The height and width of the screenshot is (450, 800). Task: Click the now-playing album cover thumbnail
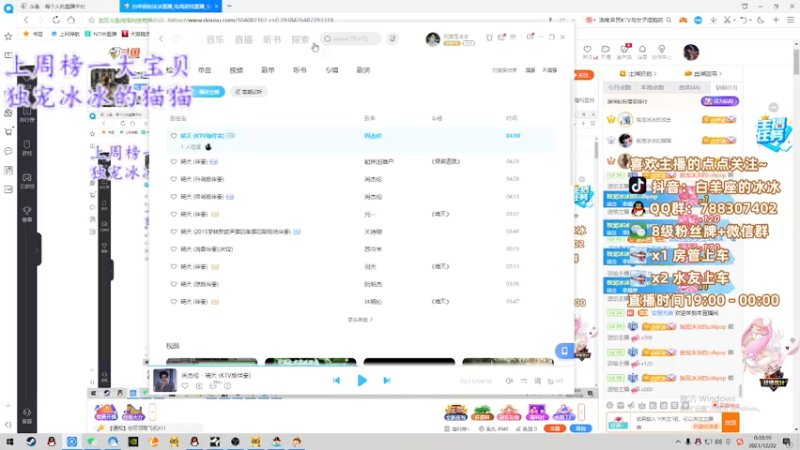pos(165,380)
